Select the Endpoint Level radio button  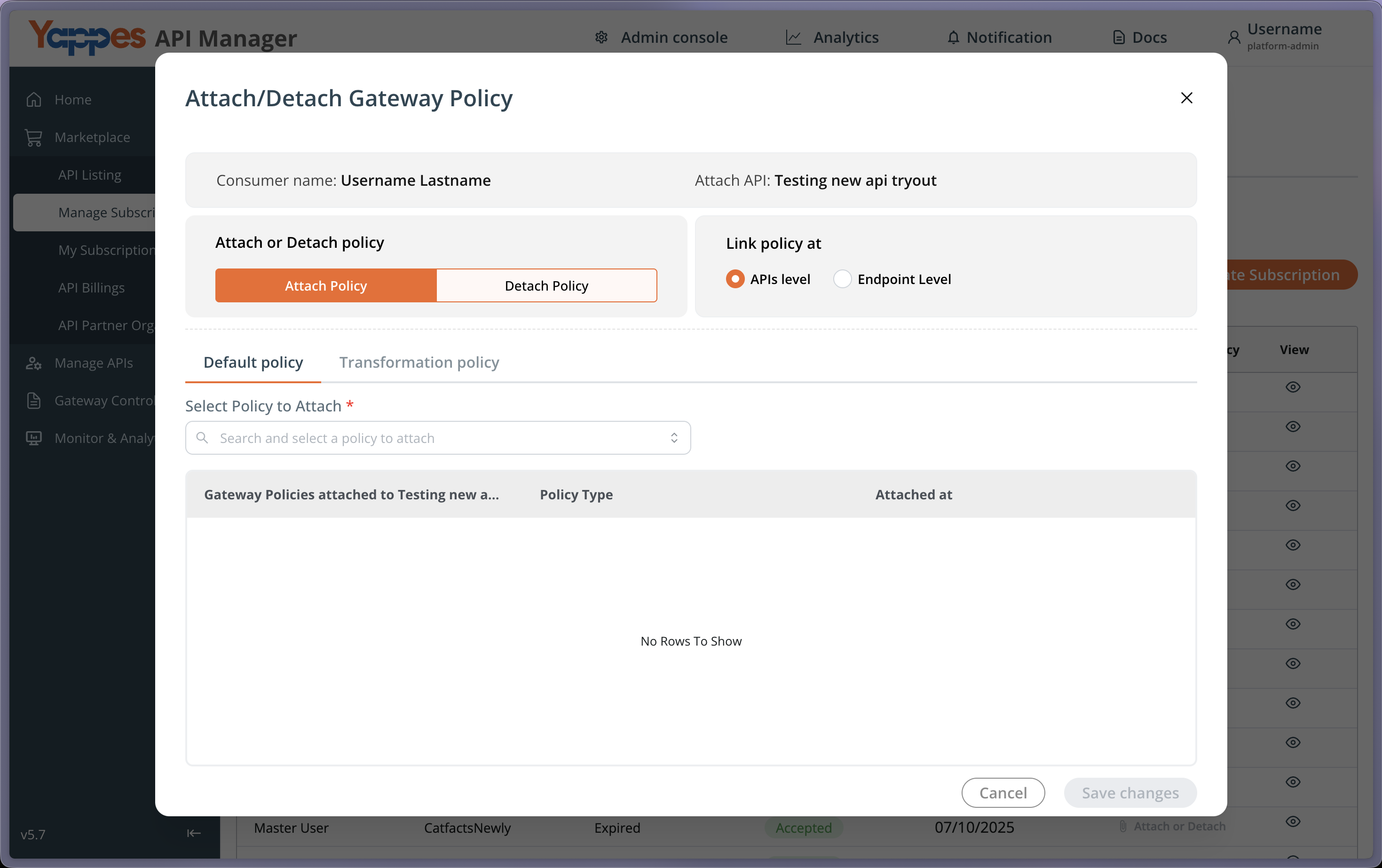pyautogui.click(x=842, y=279)
